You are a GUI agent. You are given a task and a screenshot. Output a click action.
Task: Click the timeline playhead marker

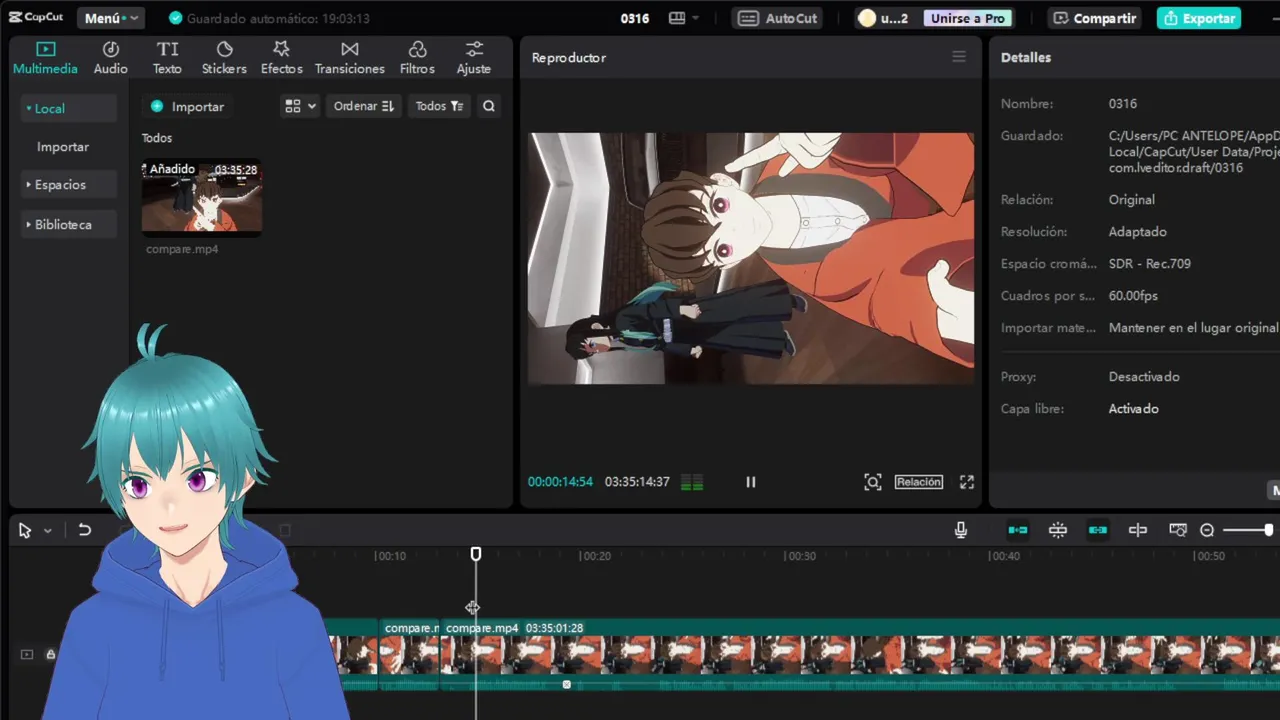point(476,554)
